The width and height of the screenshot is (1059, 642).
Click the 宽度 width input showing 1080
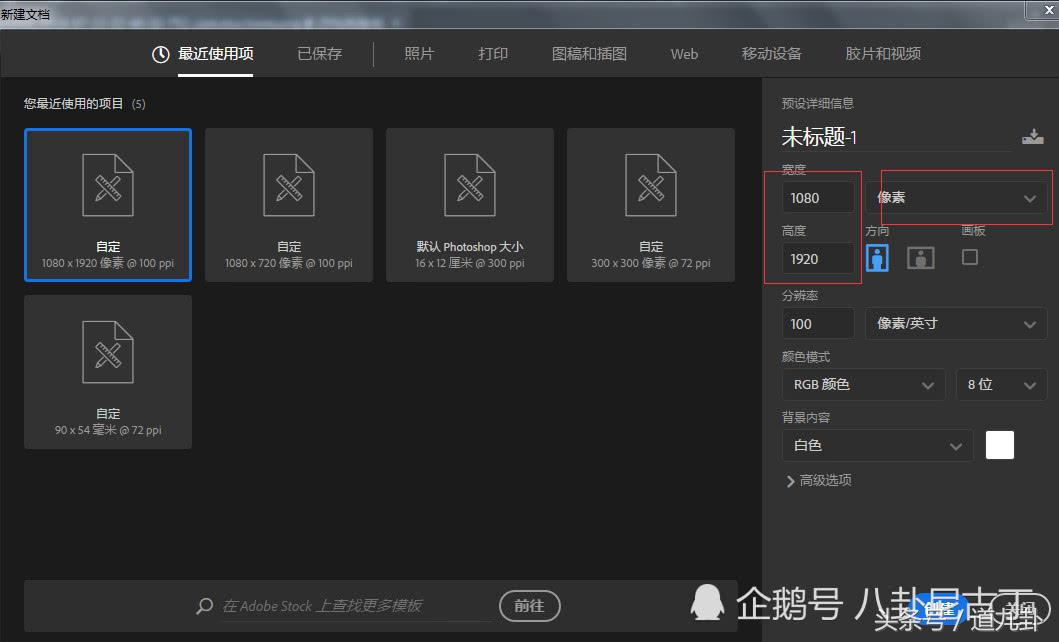[x=817, y=197]
